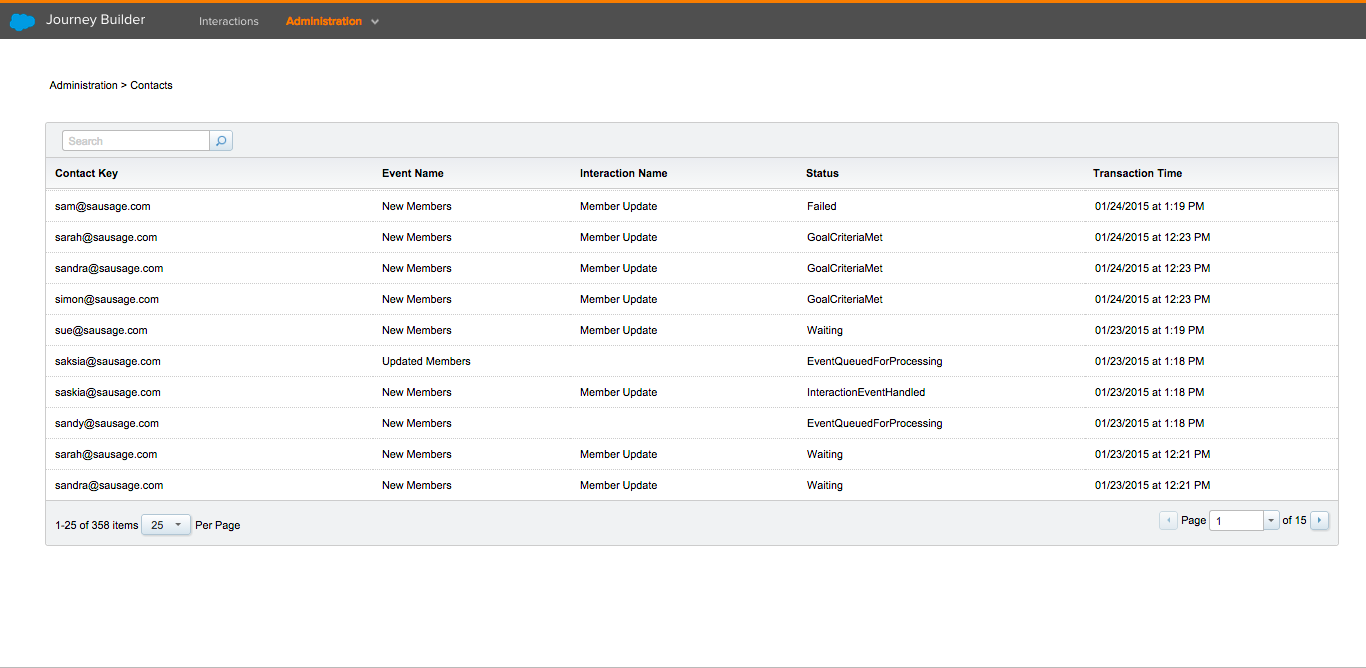Open the page number dropdown arrow
Screen dimensions: 1366x668
[x=1271, y=520]
